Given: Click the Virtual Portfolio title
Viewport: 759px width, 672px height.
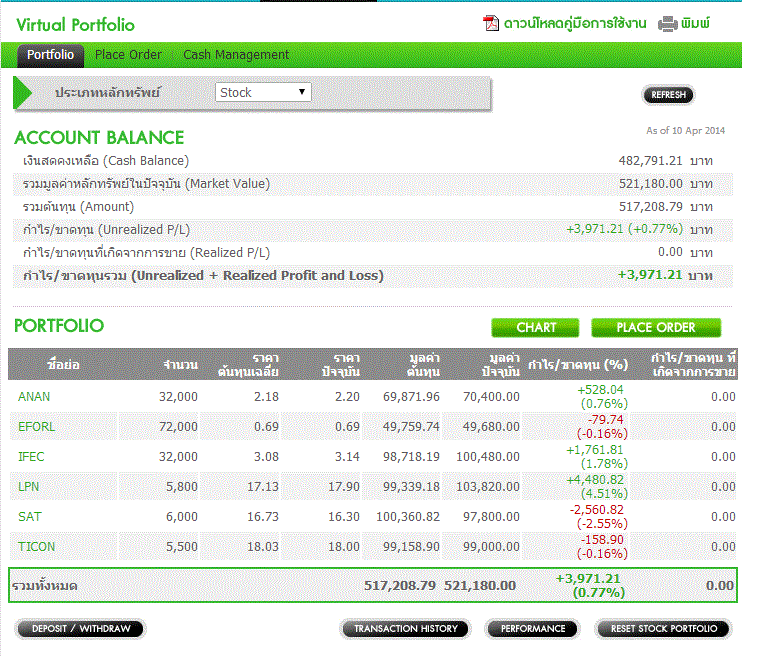Looking at the screenshot, I should pos(76,25).
